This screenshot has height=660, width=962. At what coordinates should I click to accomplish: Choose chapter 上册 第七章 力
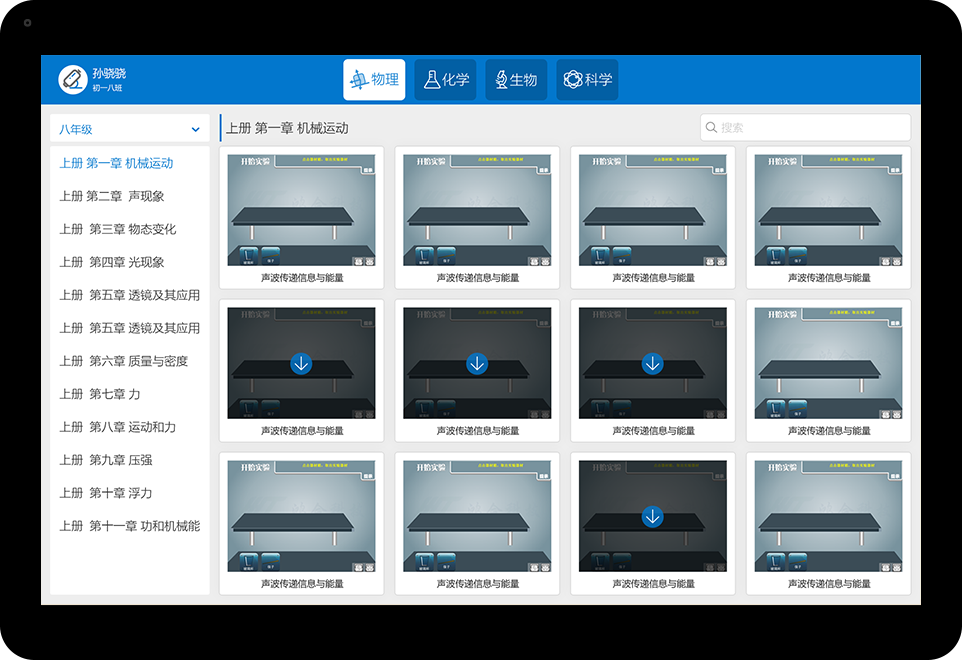pyautogui.click(x=99, y=395)
